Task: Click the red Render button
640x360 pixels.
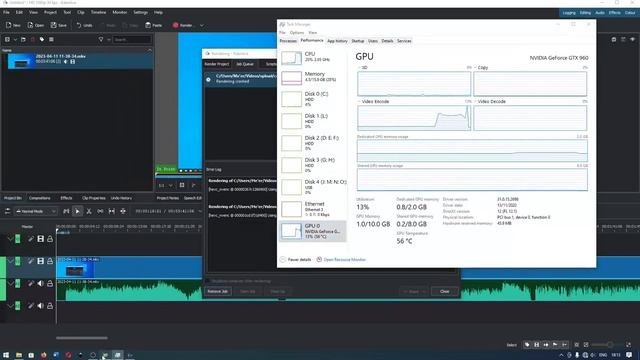Action: pos(182,25)
